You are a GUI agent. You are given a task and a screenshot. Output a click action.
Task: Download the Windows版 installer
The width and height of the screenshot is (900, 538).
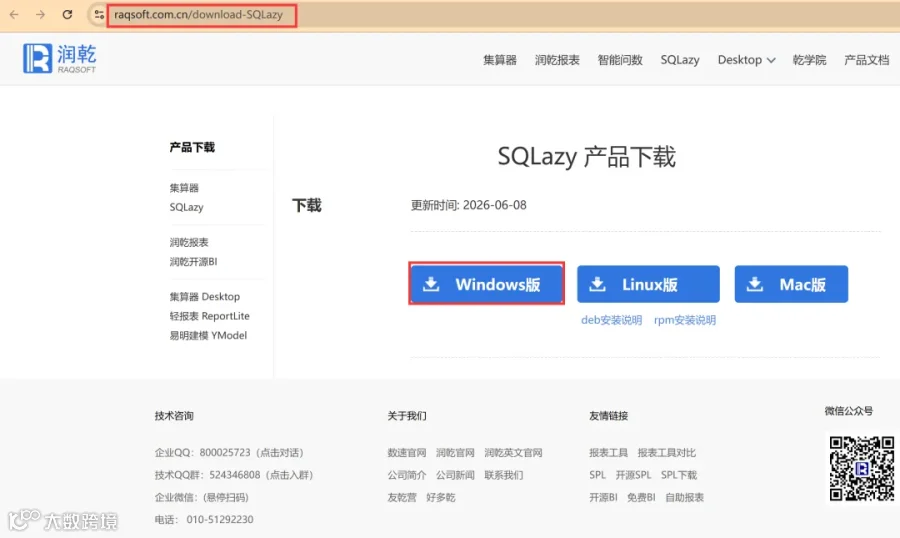point(486,284)
